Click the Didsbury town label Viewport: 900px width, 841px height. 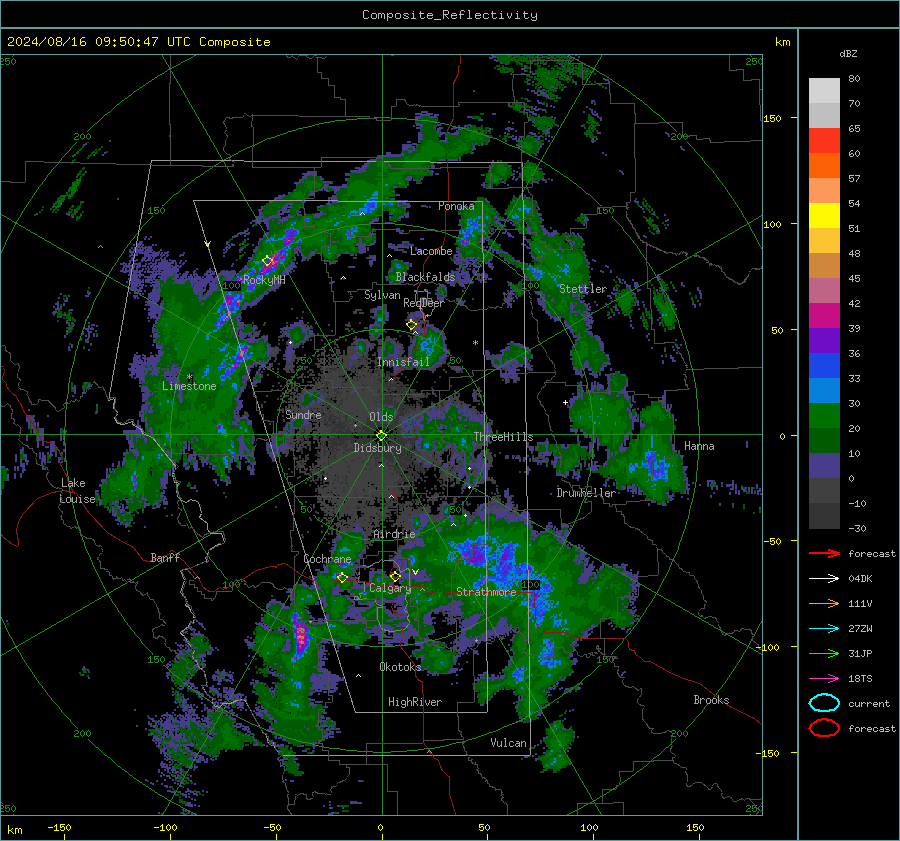coord(377,448)
